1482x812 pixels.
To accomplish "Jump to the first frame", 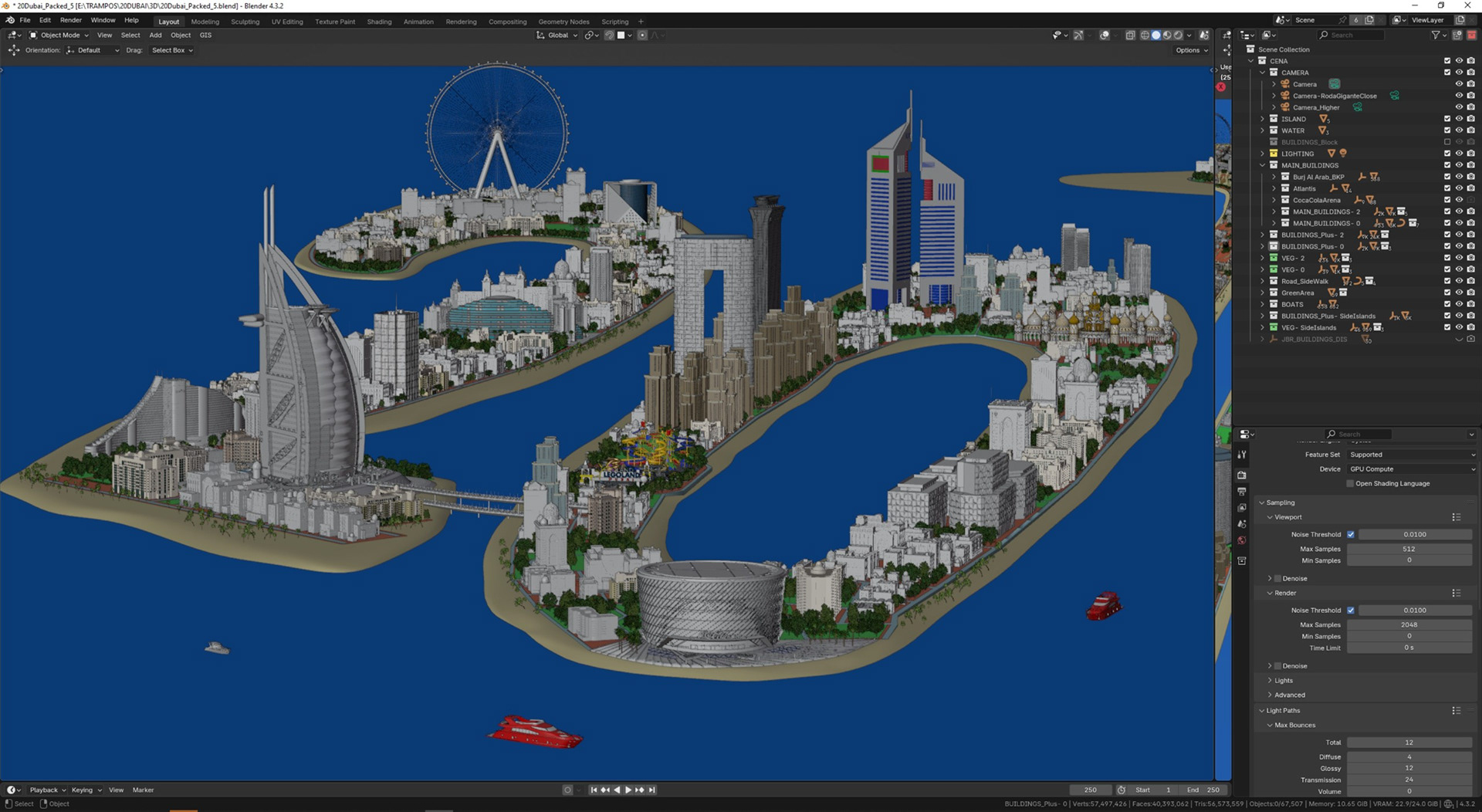I will (x=594, y=790).
